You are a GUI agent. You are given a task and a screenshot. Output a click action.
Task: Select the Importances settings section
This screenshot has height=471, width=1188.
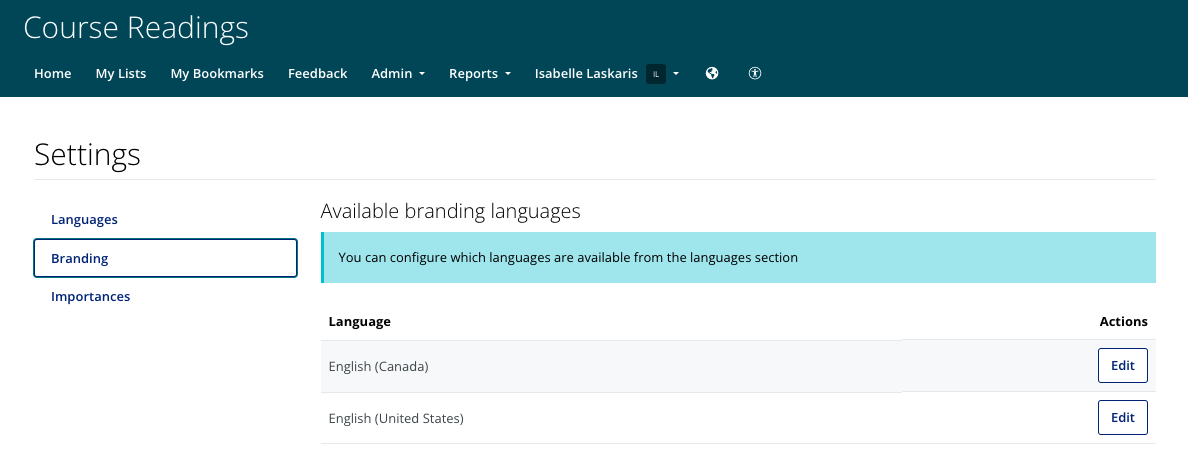[165, 297]
